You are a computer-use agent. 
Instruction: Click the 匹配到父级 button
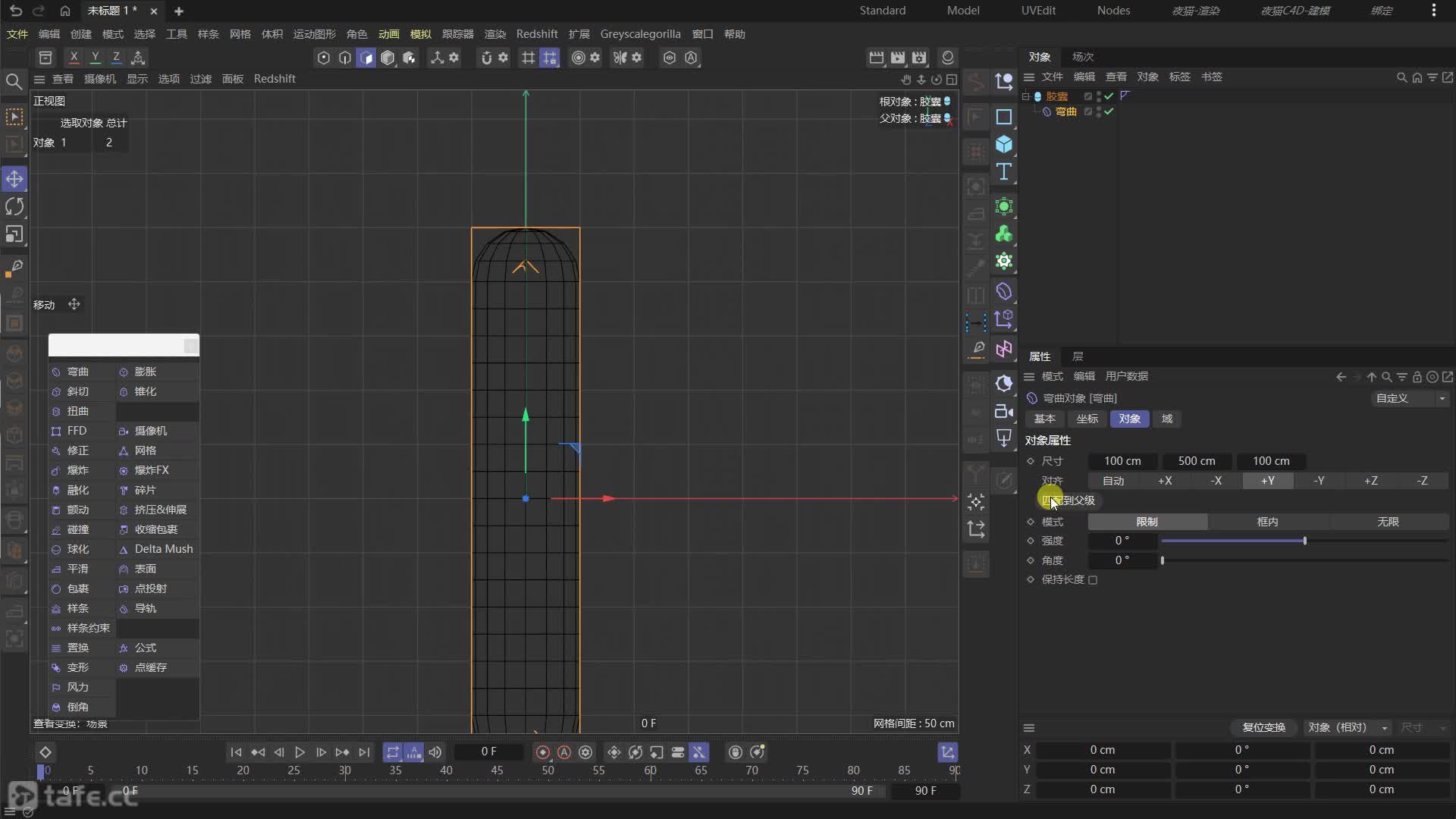pos(1069,500)
